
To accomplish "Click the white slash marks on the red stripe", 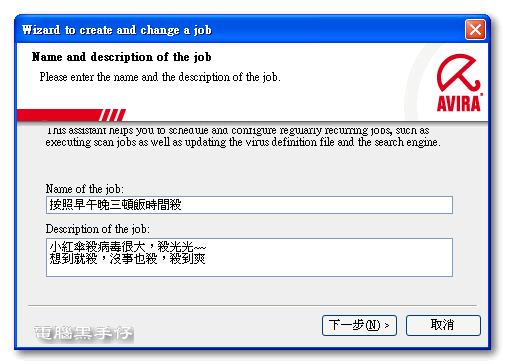I will 113,115.
